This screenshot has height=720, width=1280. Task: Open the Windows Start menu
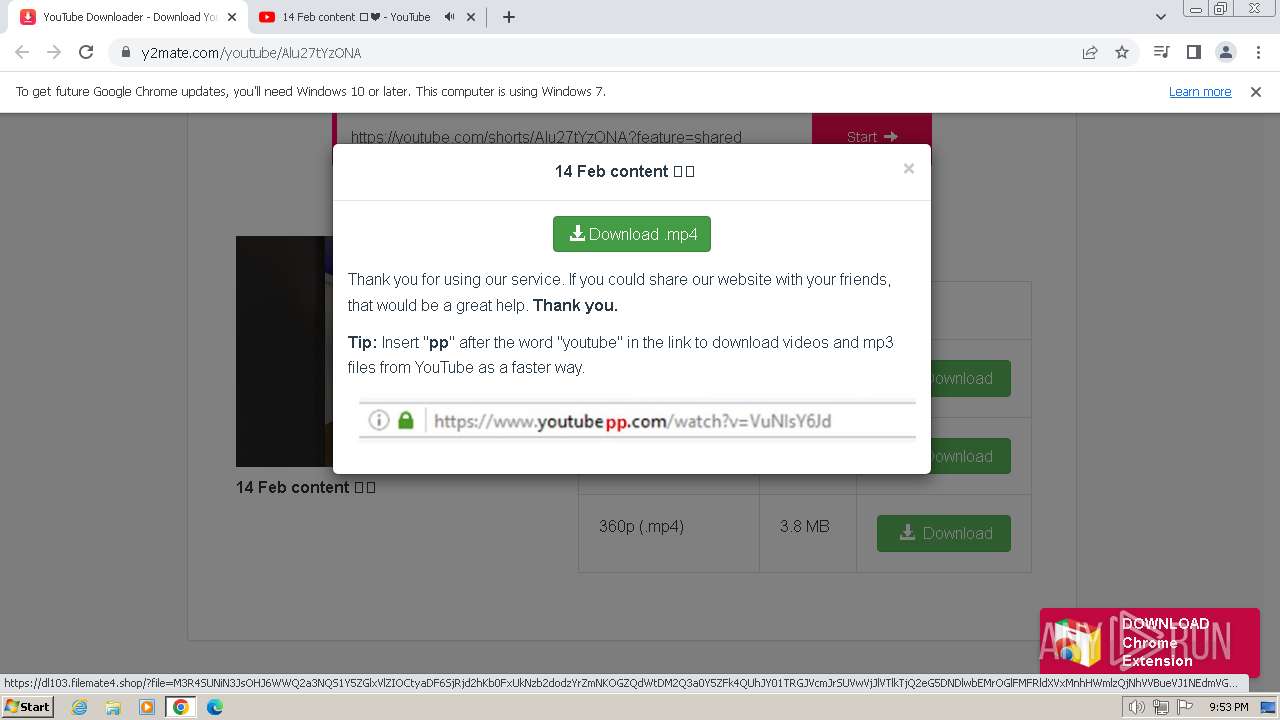click(27, 706)
